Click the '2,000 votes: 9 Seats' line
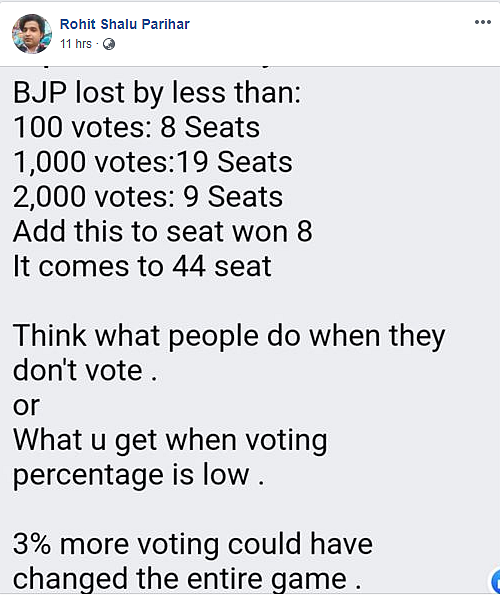This screenshot has height=595, width=500. click(148, 197)
